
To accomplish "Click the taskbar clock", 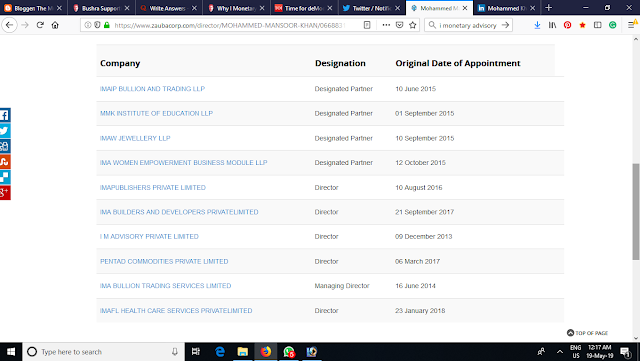I will pos(600,352).
